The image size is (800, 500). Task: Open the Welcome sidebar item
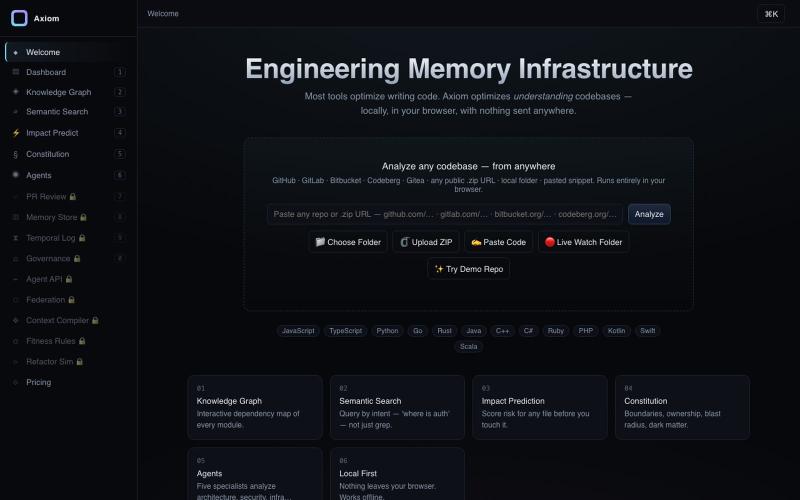[x=68, y=52]
